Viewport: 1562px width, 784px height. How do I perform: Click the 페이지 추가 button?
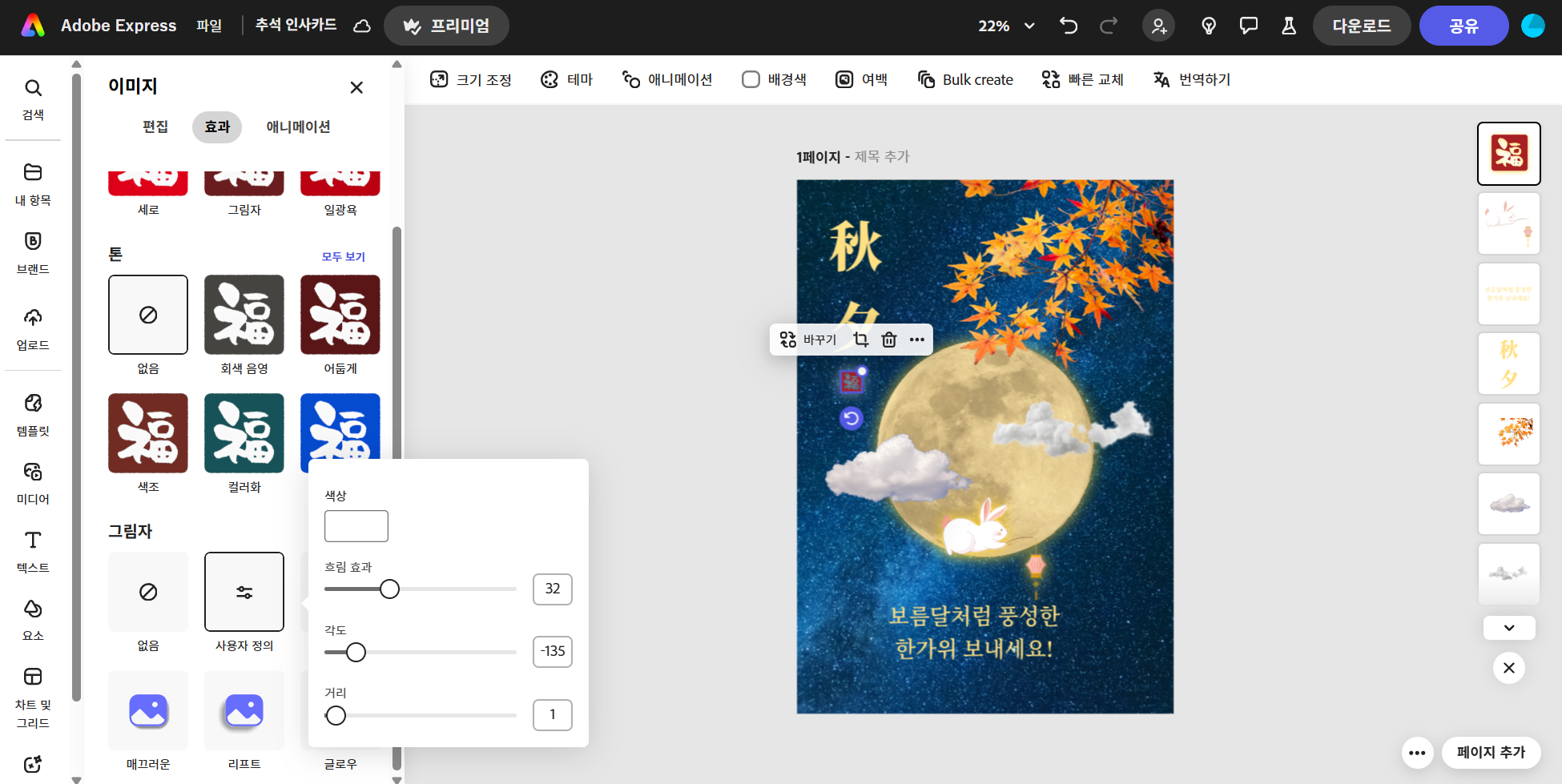1492,753
